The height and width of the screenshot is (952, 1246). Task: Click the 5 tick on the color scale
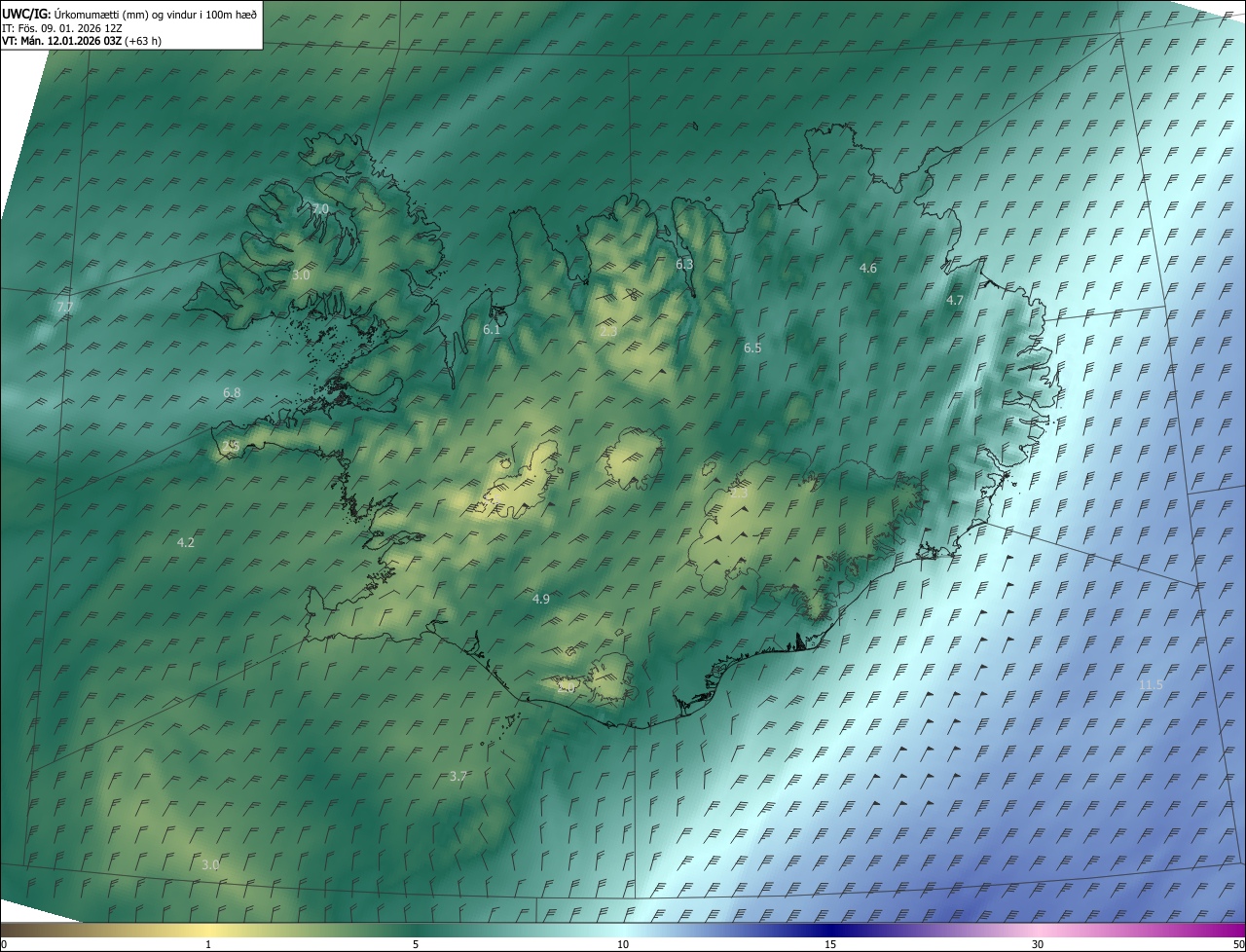pyautogui.click(x=416, y=945)
